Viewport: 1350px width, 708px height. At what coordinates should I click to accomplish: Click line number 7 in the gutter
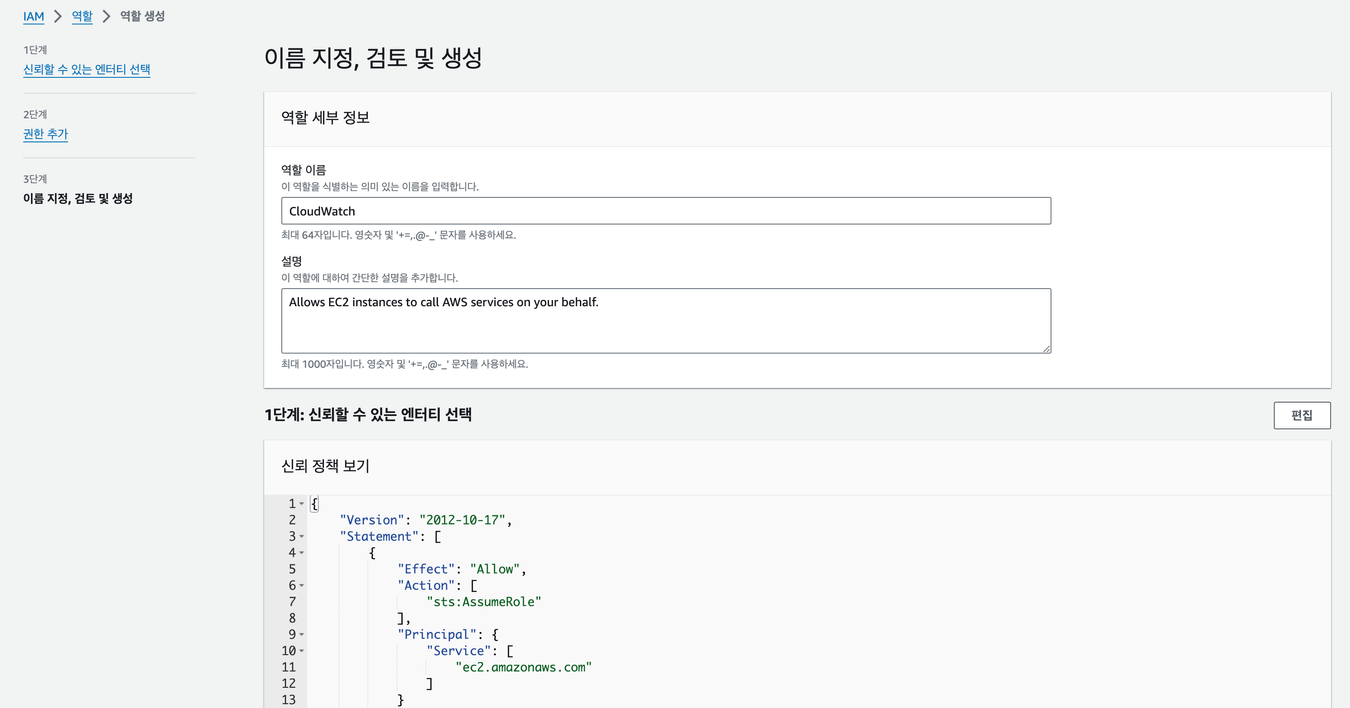[292, 602]
